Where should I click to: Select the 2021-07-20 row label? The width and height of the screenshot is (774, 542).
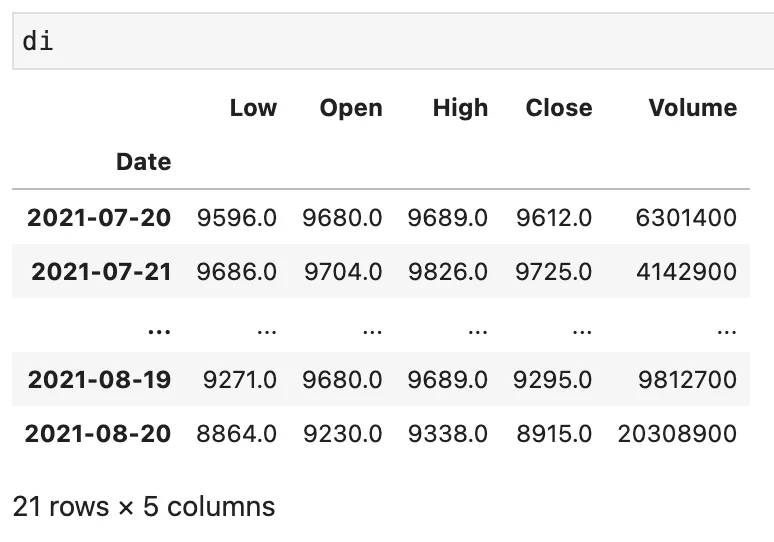tap(99, 217)
